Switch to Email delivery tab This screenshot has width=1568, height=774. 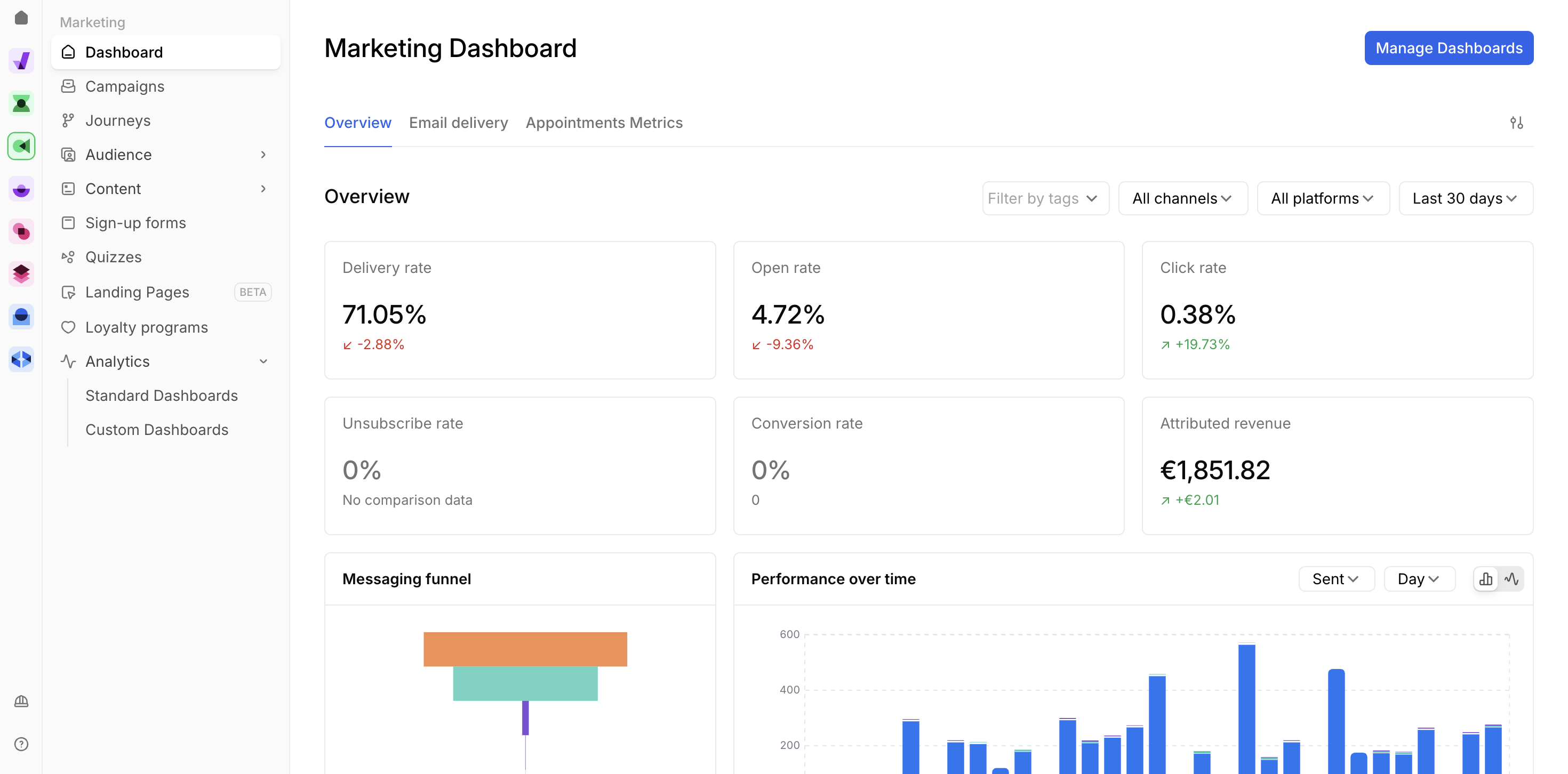tap(458, 123)
